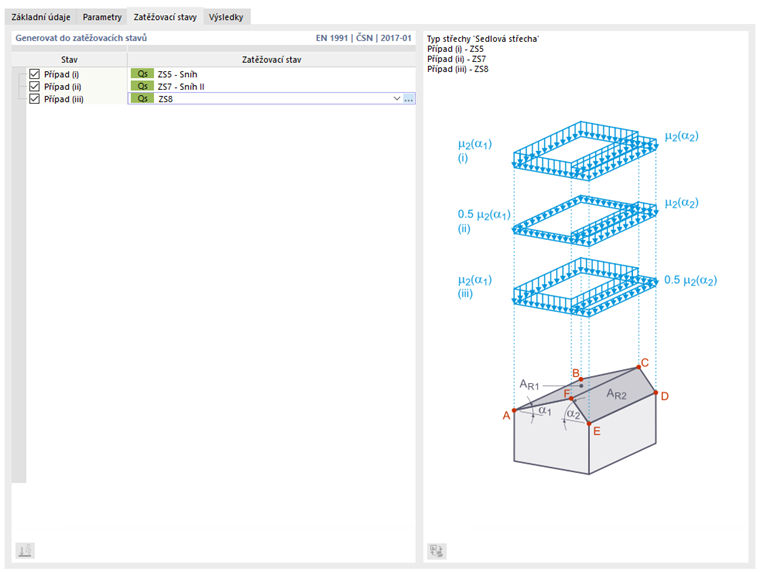Click the roof diagram house illustration
Image resolution: width=760 pixels, height=572 pixels.
click(x=585, y=420)
